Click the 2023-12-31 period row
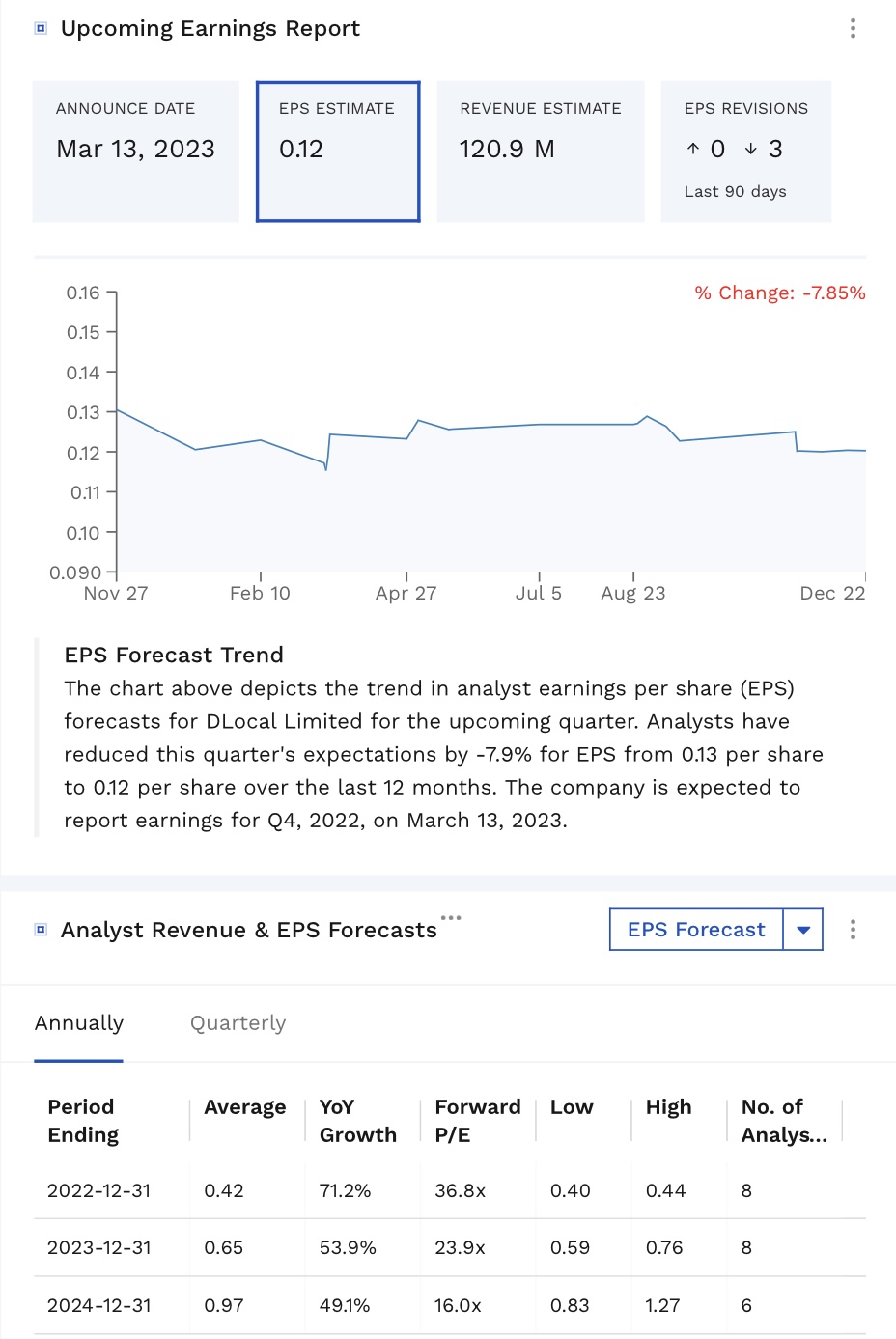The width and height of the screenshot is (896, 1339). 99,1247
